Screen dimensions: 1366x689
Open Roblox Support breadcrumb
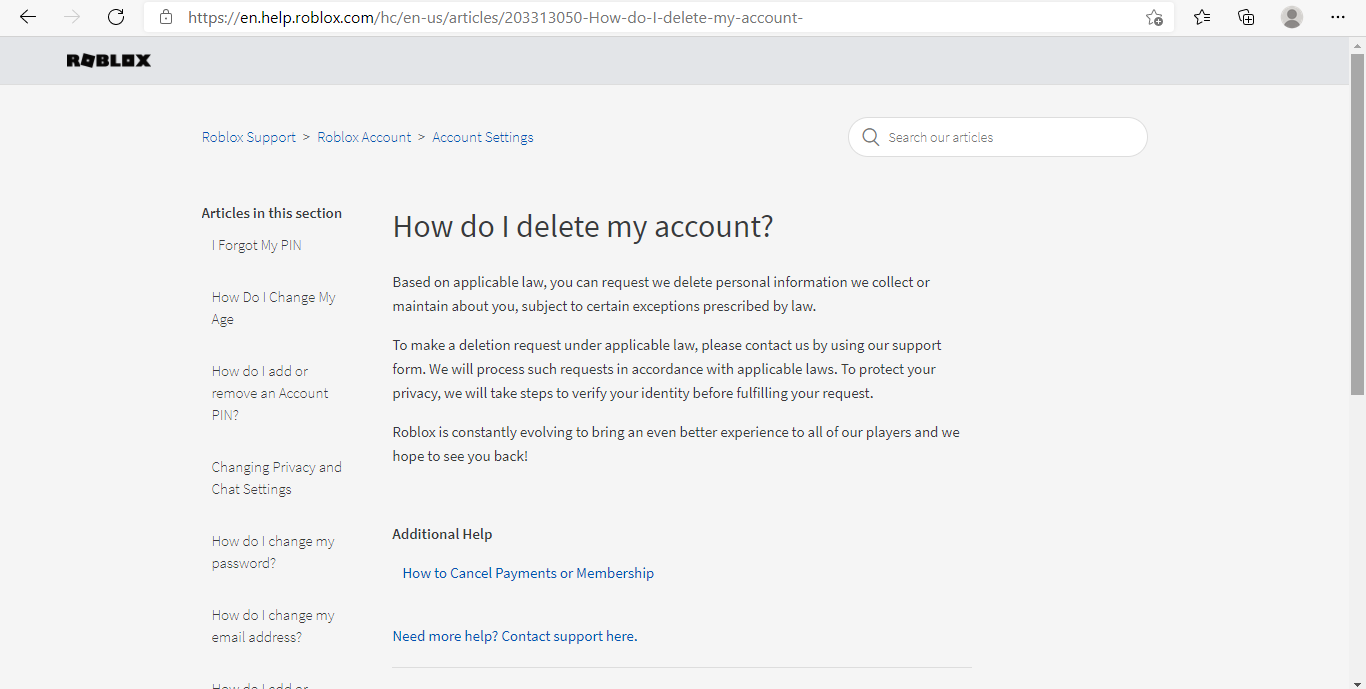249,137
